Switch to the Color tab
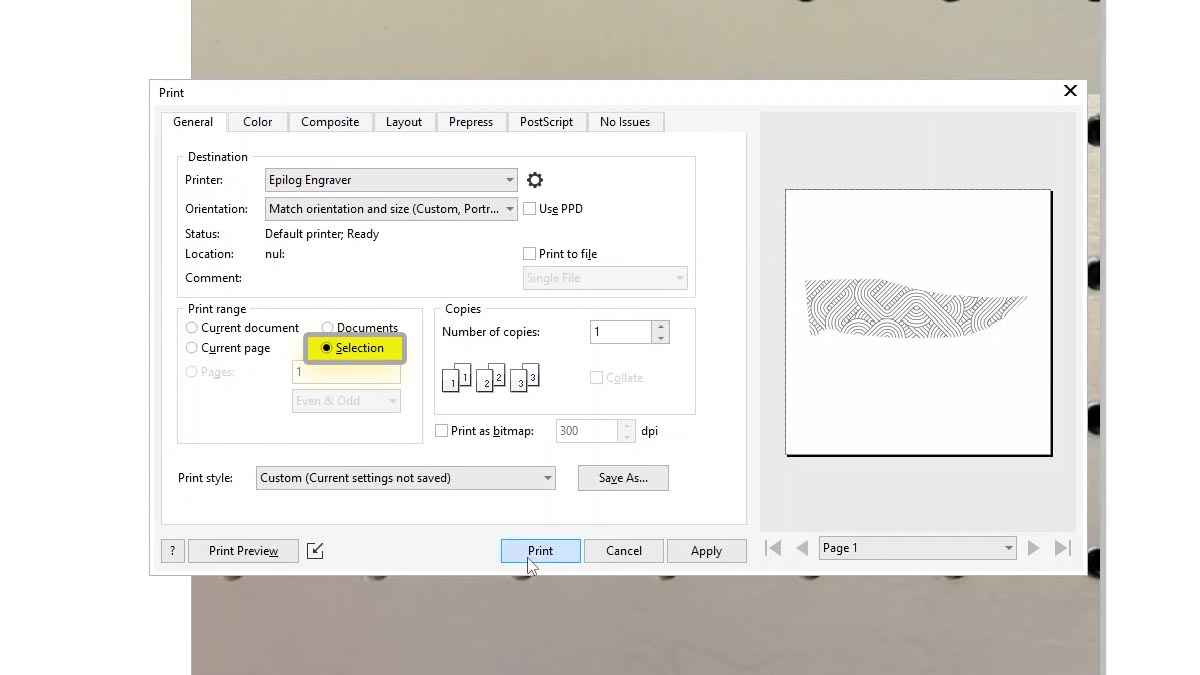The height and width of the screenshot is (675, 1200). [257, 121]
